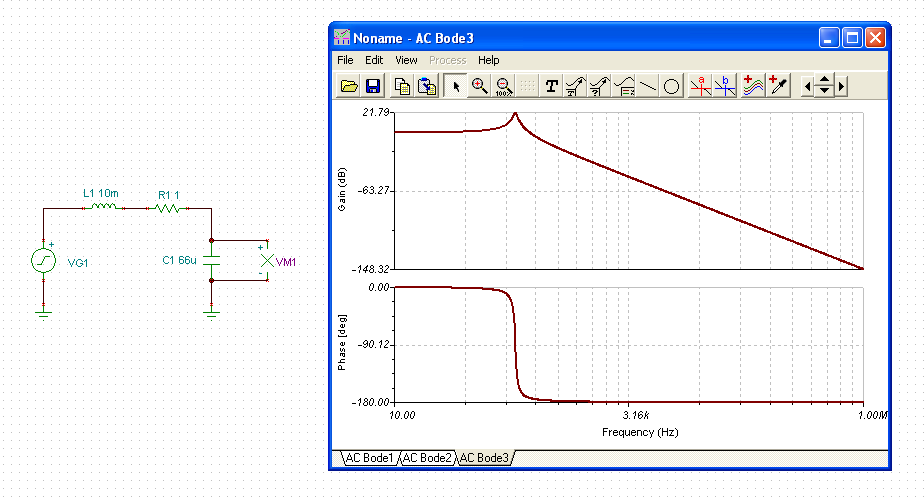The height and width of the screenshot is (499, 924).
Task: Activate cursor a icon
Action: pos(701,87)
